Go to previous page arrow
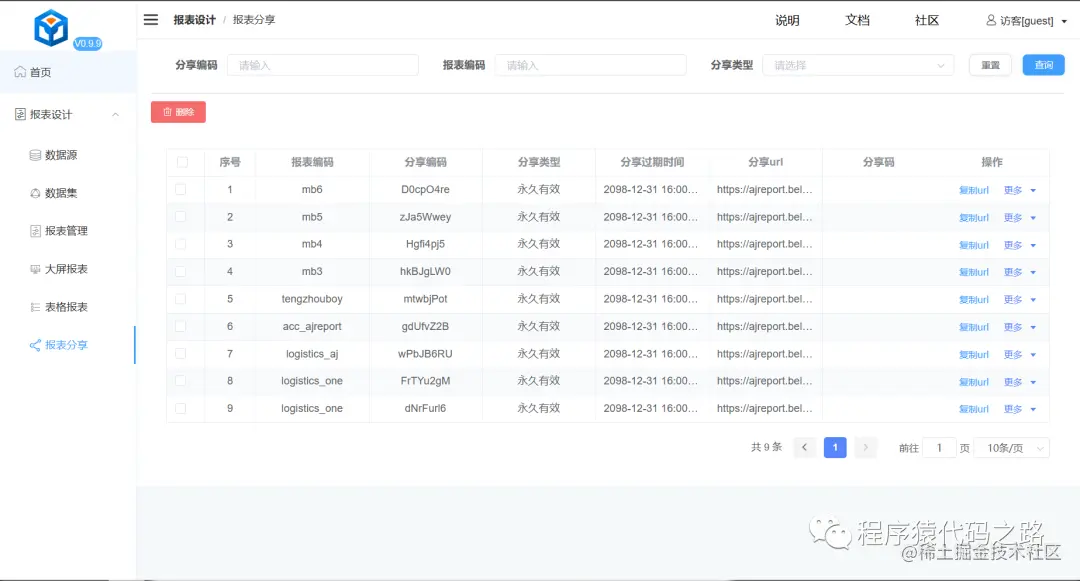The height and width of the screenshot is (581, 1080). pyautogui.click(x=804, y=447)
